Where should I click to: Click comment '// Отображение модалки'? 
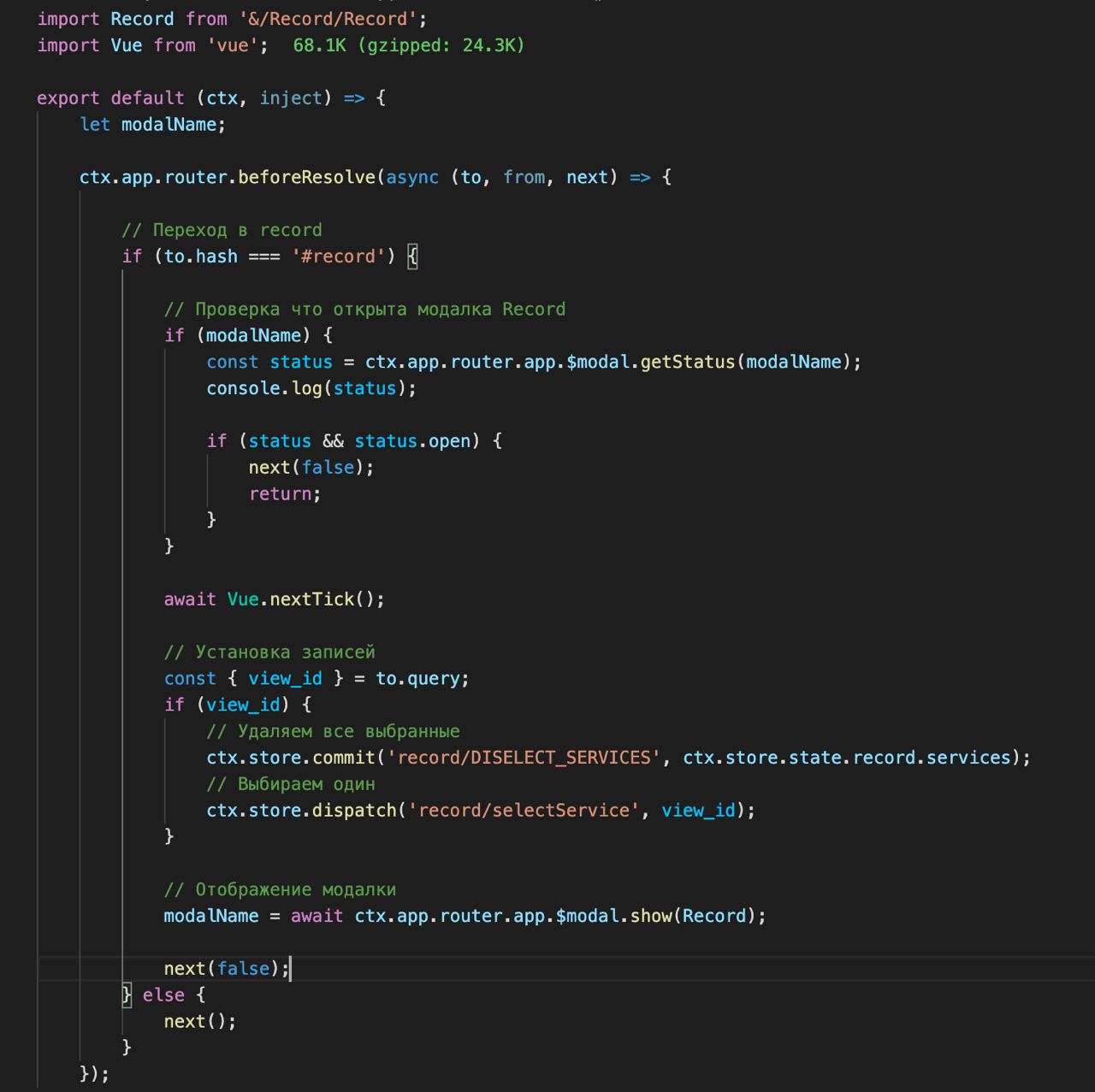pos(280,890)
